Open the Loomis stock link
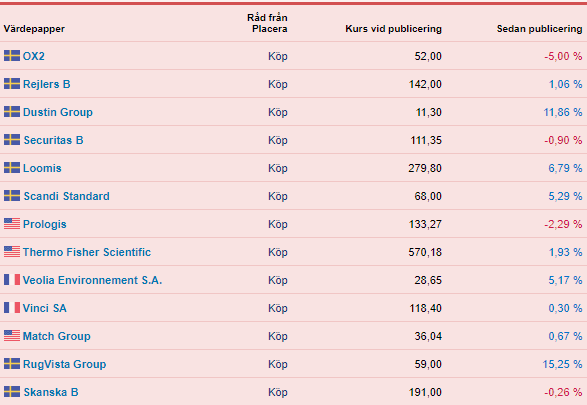587x405 pixels. [42, 168]
